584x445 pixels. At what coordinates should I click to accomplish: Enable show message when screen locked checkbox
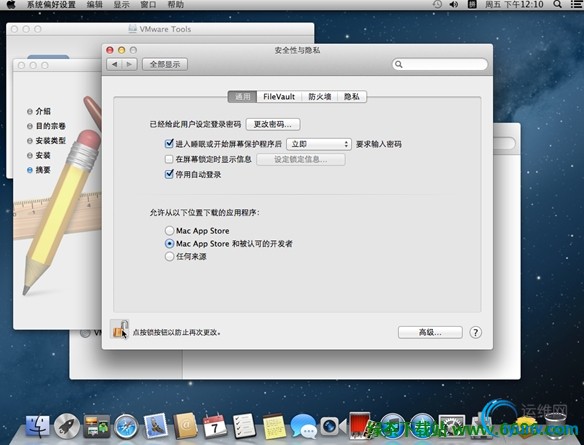[x=169, y=159]
